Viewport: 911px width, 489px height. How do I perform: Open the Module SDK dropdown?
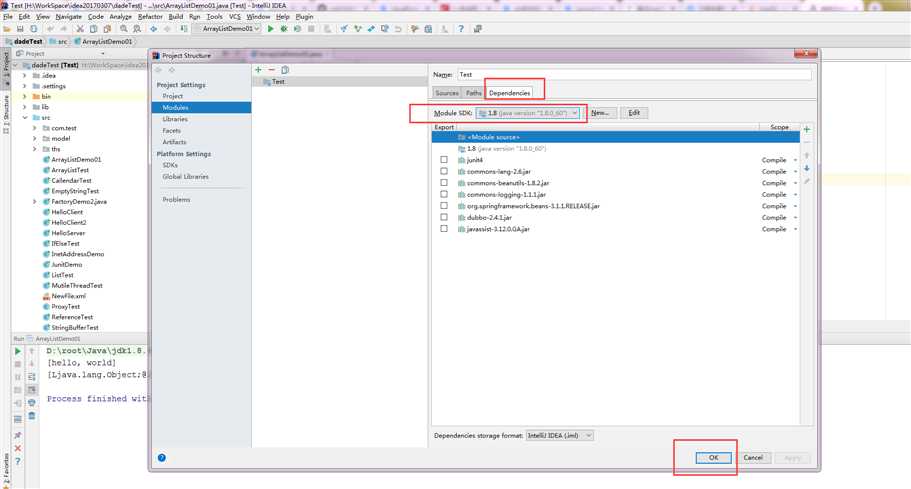[528, 113]
